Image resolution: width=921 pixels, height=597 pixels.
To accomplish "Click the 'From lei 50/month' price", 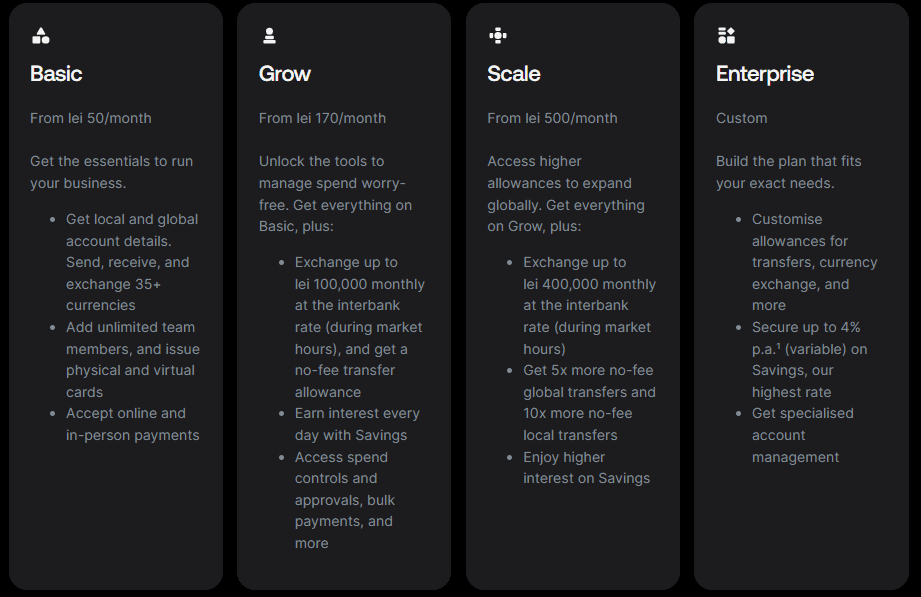I will click(x=91, y=118).
